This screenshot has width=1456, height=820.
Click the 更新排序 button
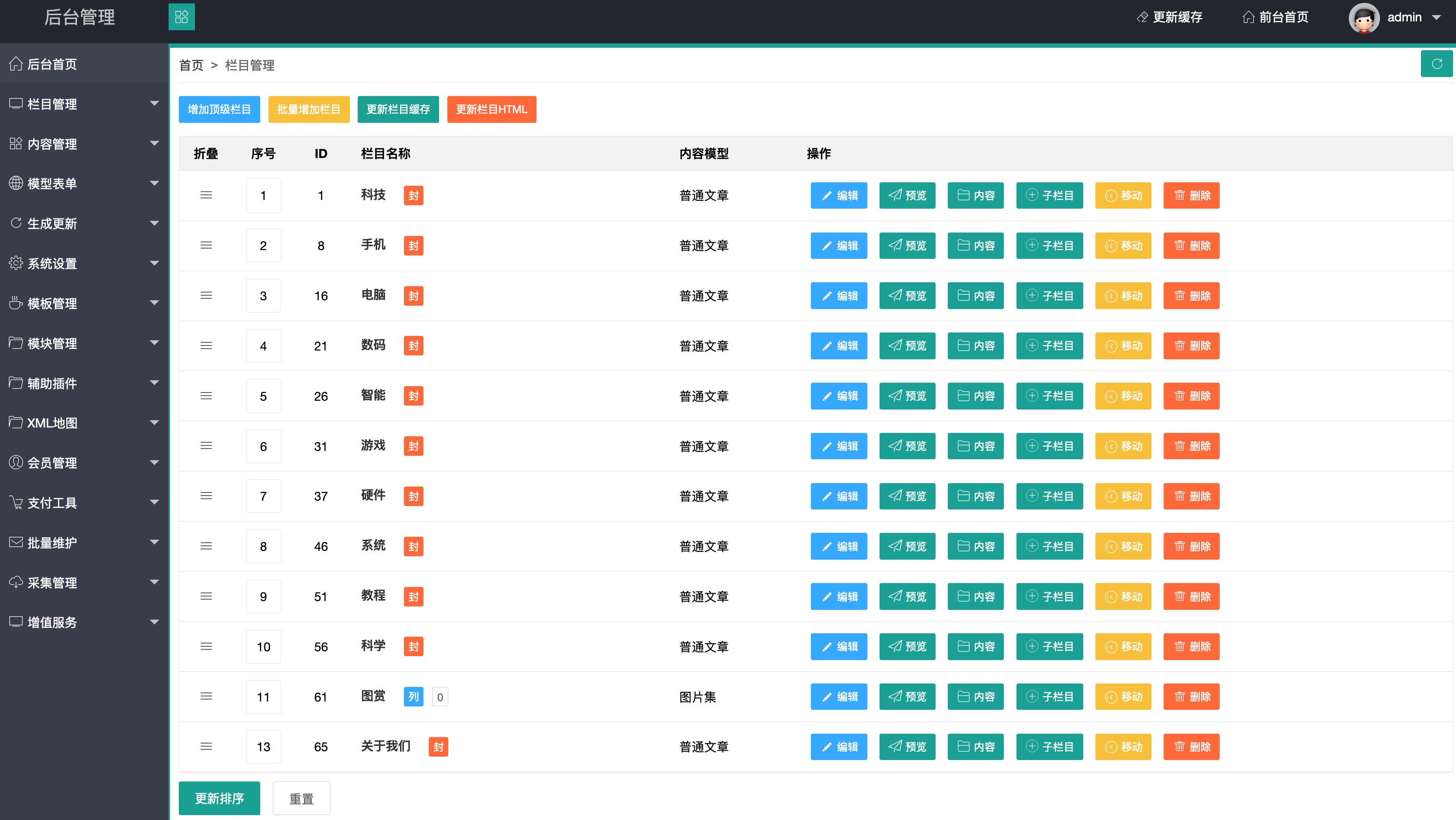click(219, 798)
